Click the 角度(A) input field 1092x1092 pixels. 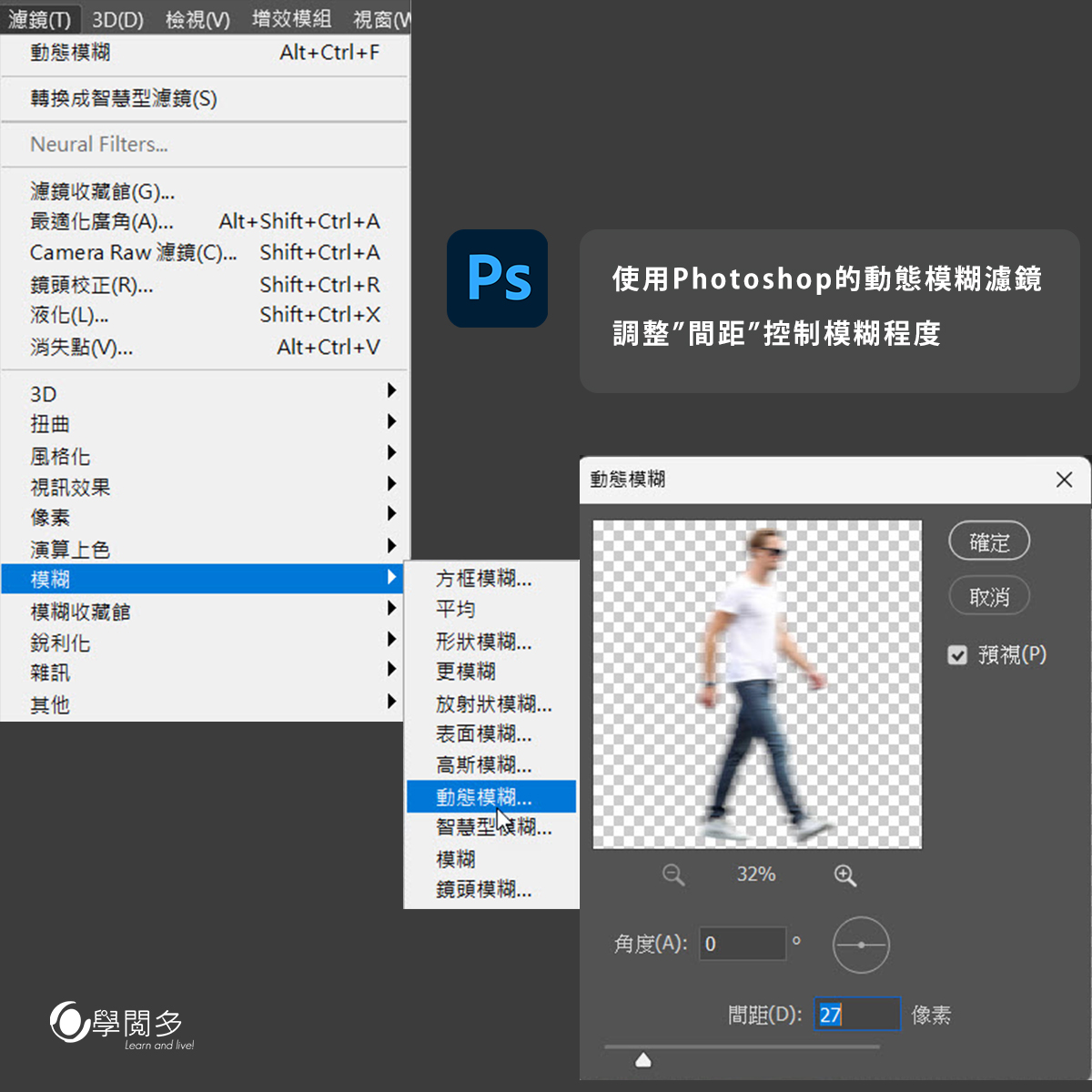pyautogui.click(x=743, y=944)
